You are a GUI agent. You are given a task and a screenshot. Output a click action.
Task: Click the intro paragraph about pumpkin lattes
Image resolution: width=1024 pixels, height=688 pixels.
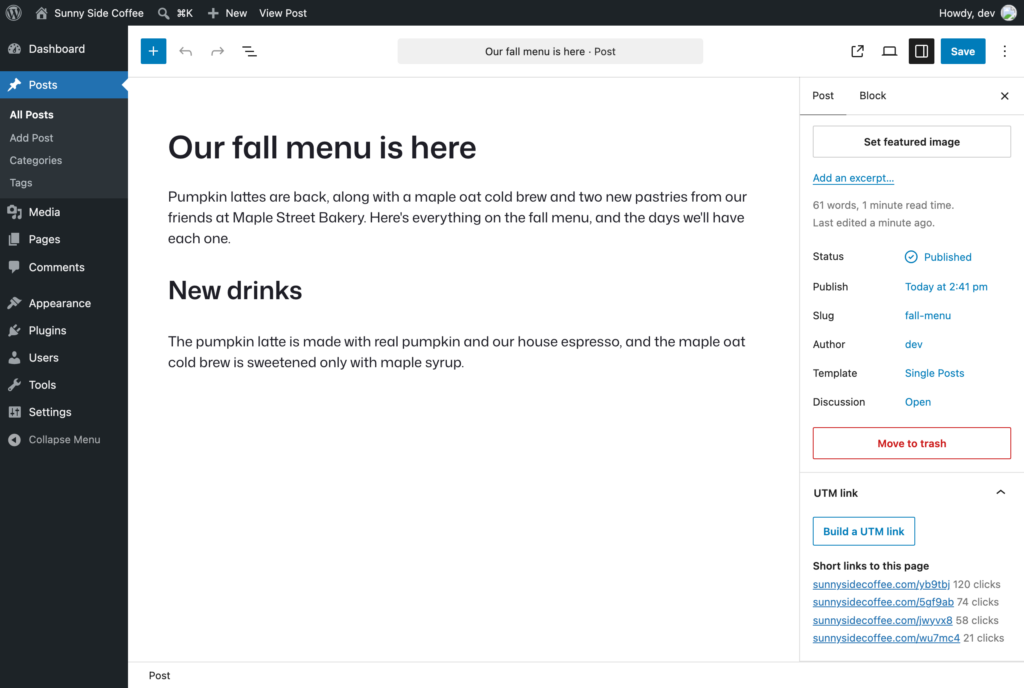(x=457, y=217)
